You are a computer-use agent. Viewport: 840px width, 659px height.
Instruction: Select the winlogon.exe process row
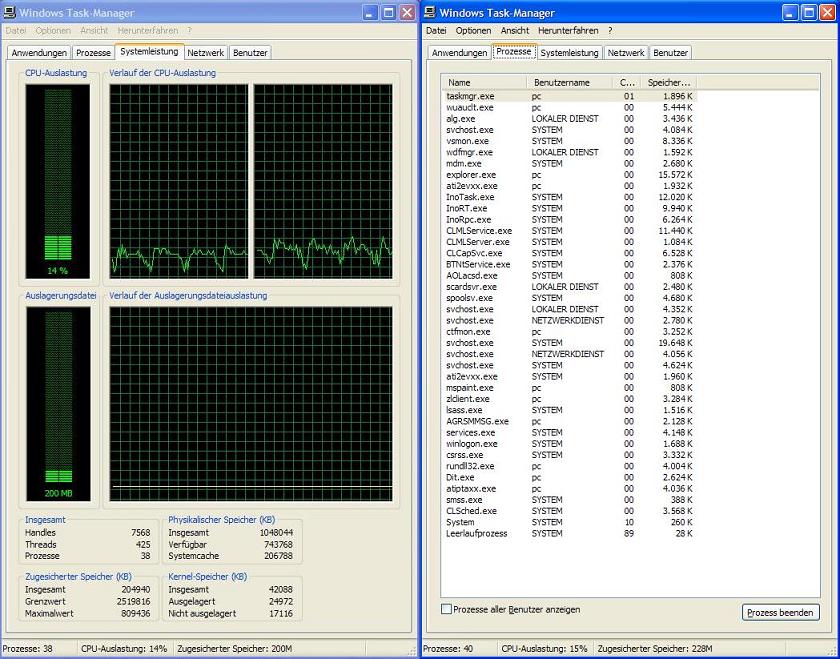[569, 444]
